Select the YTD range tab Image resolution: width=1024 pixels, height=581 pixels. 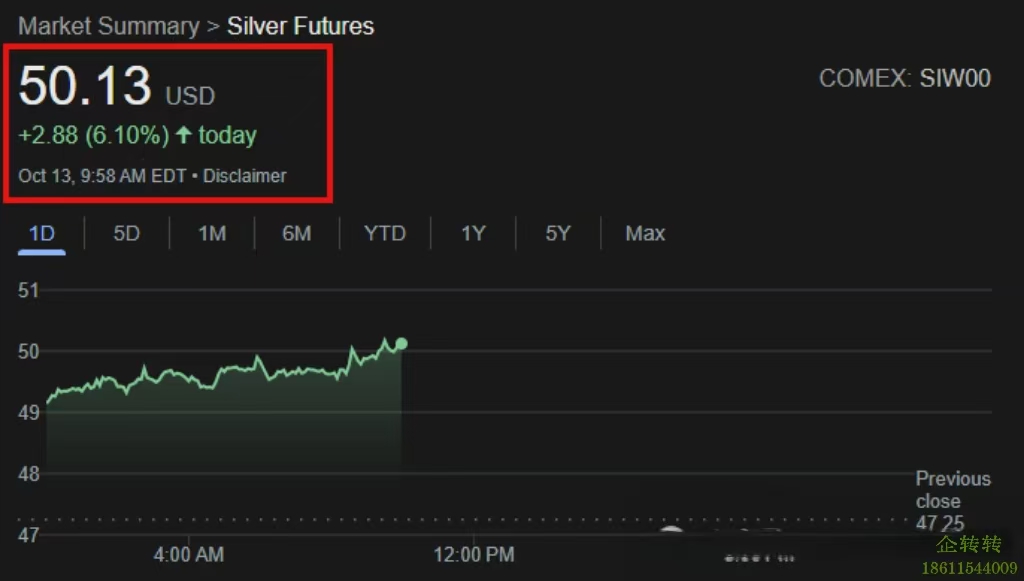[x=384, y=234]
